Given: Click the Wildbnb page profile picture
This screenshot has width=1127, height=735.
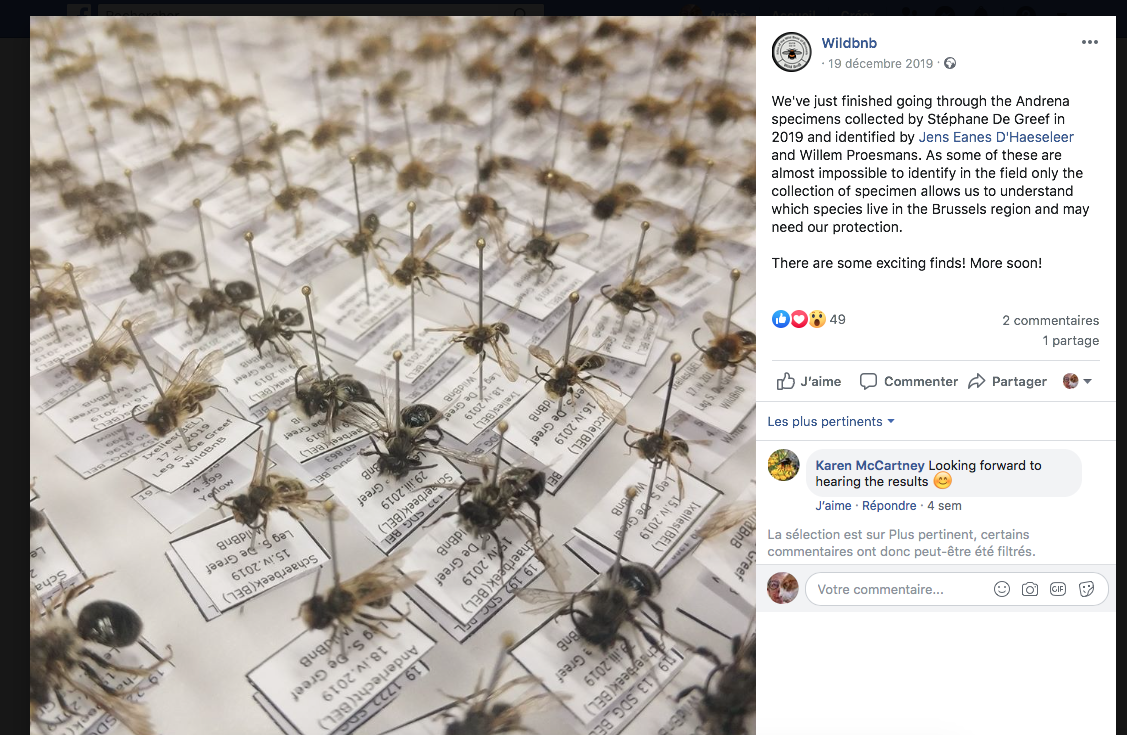Looking at the screenshot, I should (791, 52).
